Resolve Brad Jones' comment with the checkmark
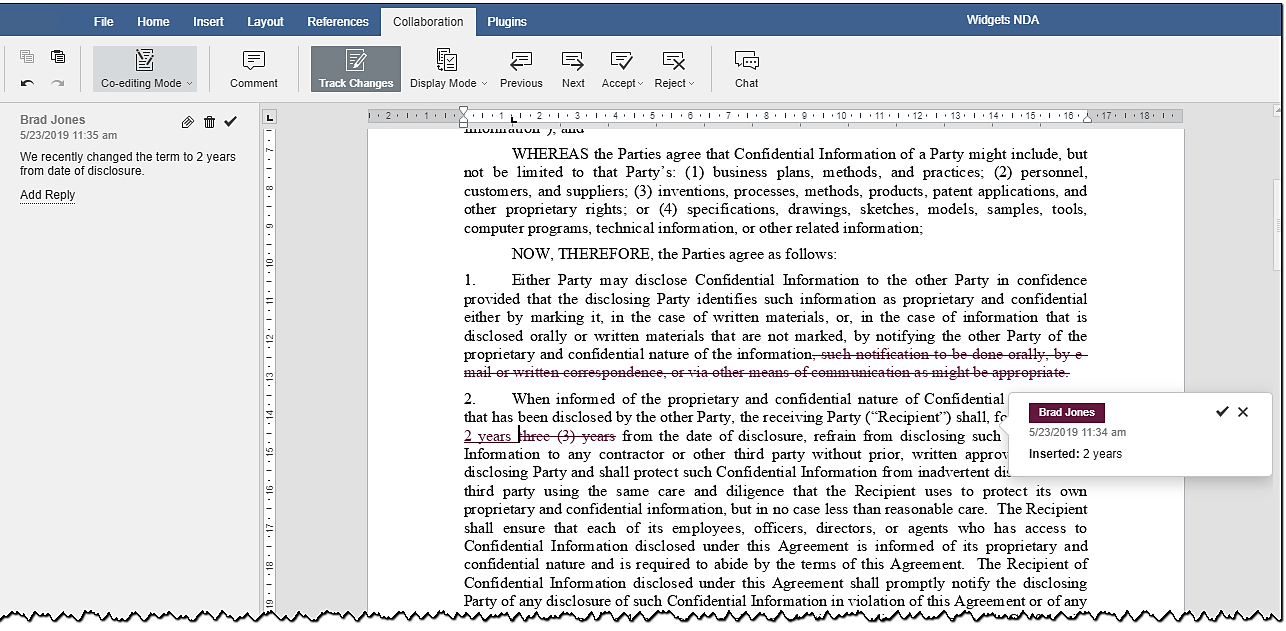Screen dimensions: 1286x631 pyautogui.click(x=231, y=121)
